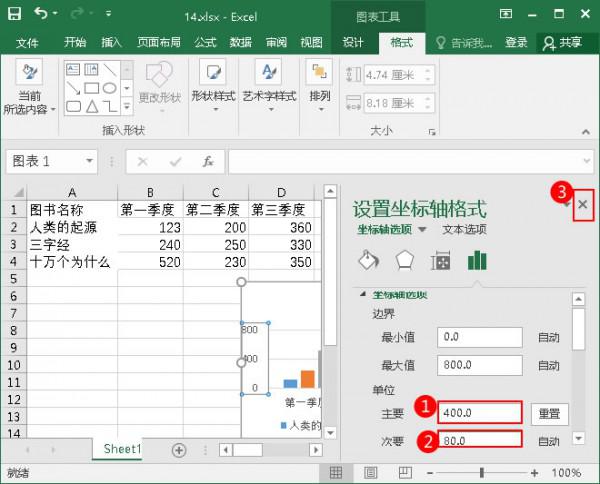Screen dimensions: 600x484
Task: Switch to the 开始 ribbon tab
Action: pos(75,42)
